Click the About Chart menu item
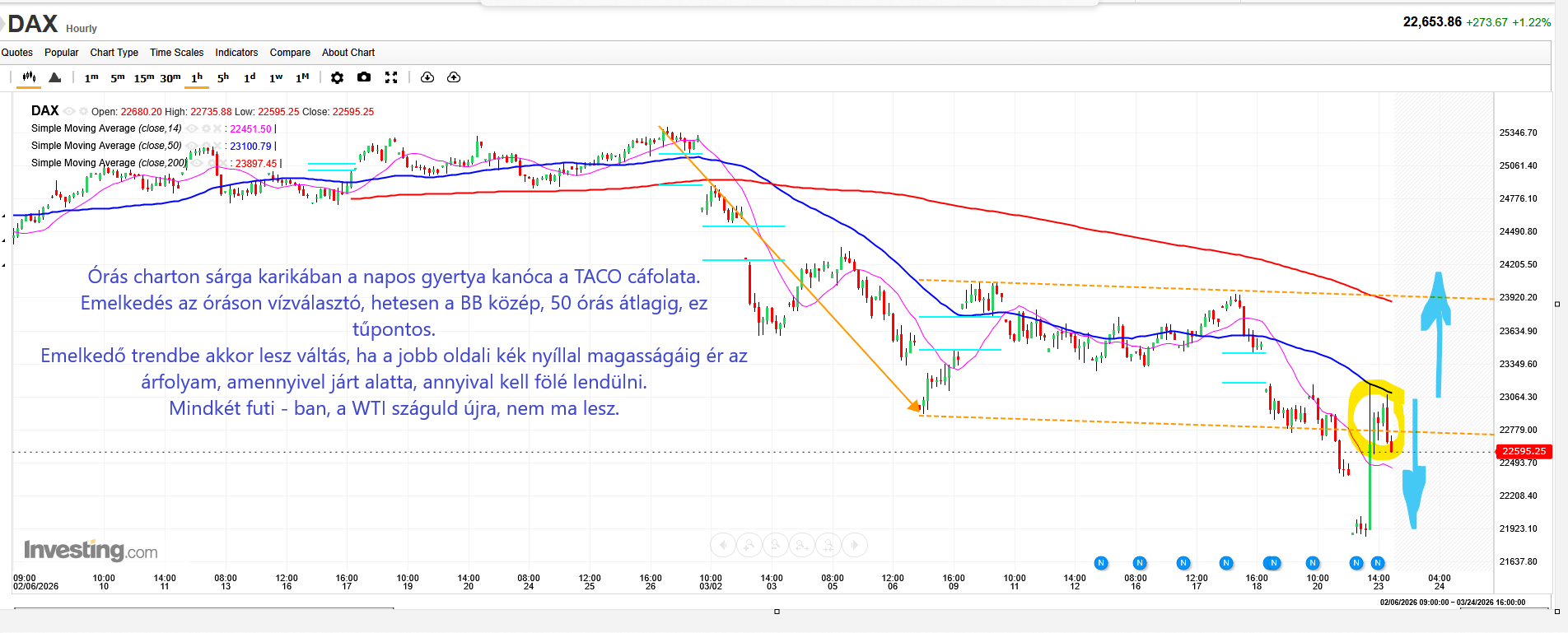1568x633 pixels. click(348, 53)
